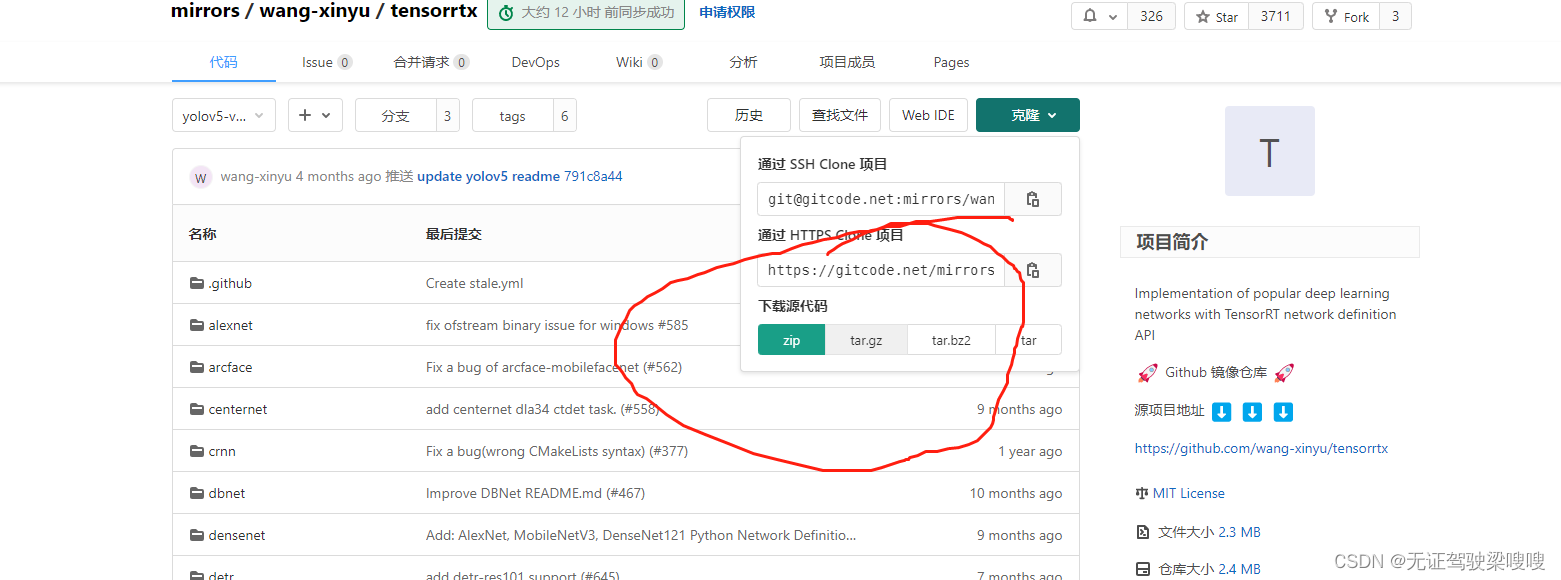Click the mirrors breadcrumb link

point(205,12)
